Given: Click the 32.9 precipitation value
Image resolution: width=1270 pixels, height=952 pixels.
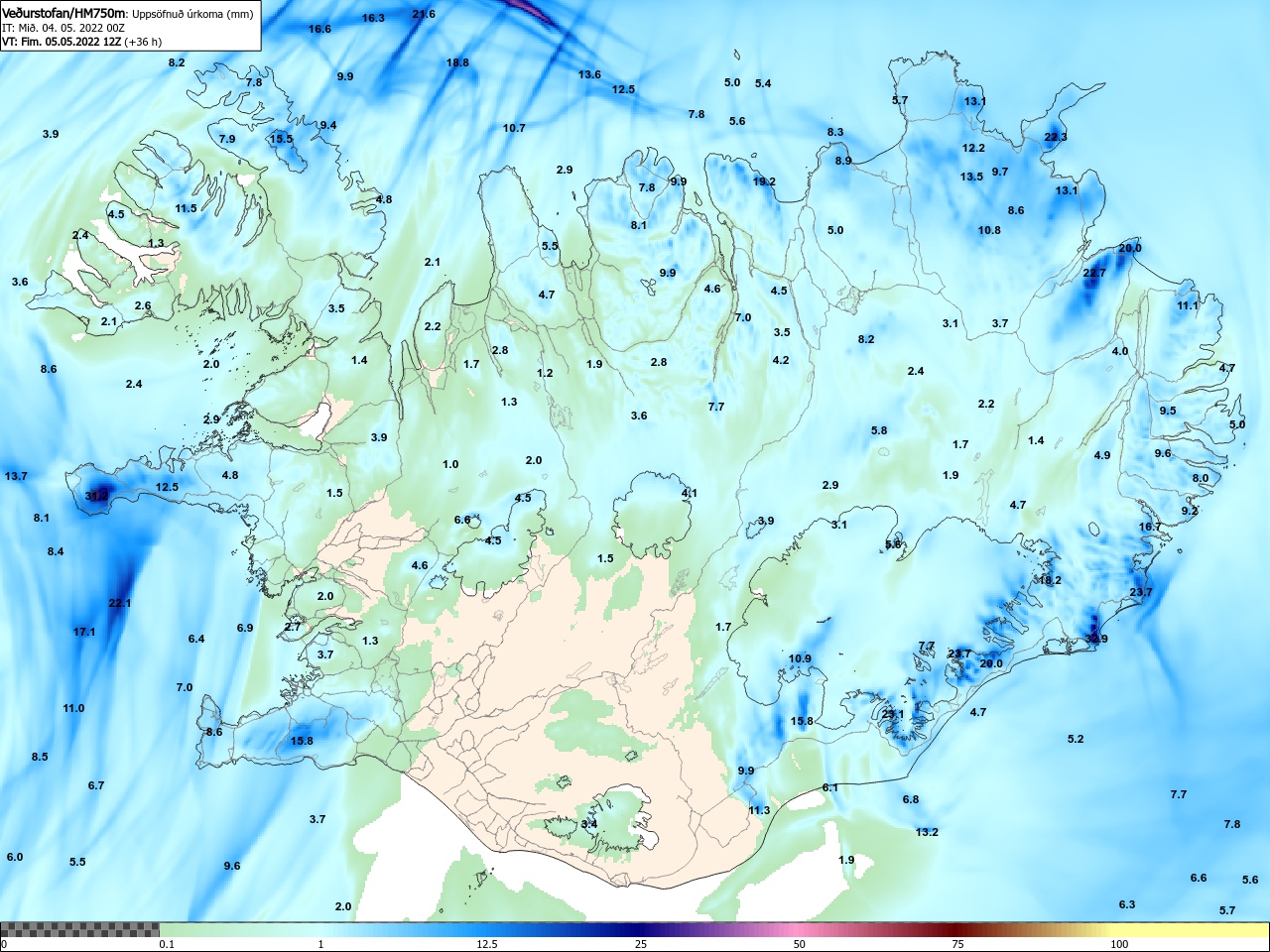Looking at the screenshot, I should [x=1096, y=639].
